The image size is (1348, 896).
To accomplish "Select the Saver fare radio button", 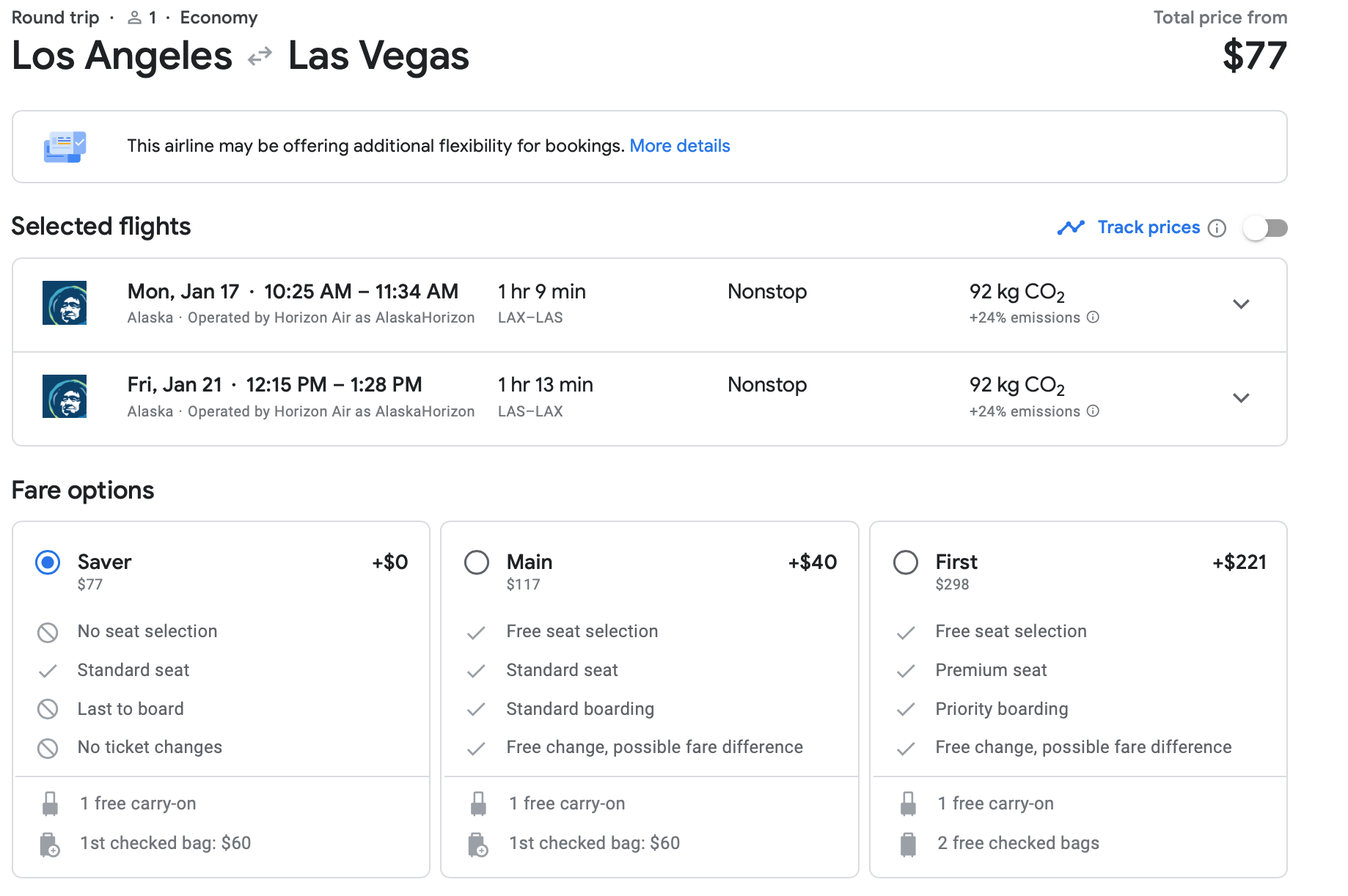I will (x=48, y=562).
